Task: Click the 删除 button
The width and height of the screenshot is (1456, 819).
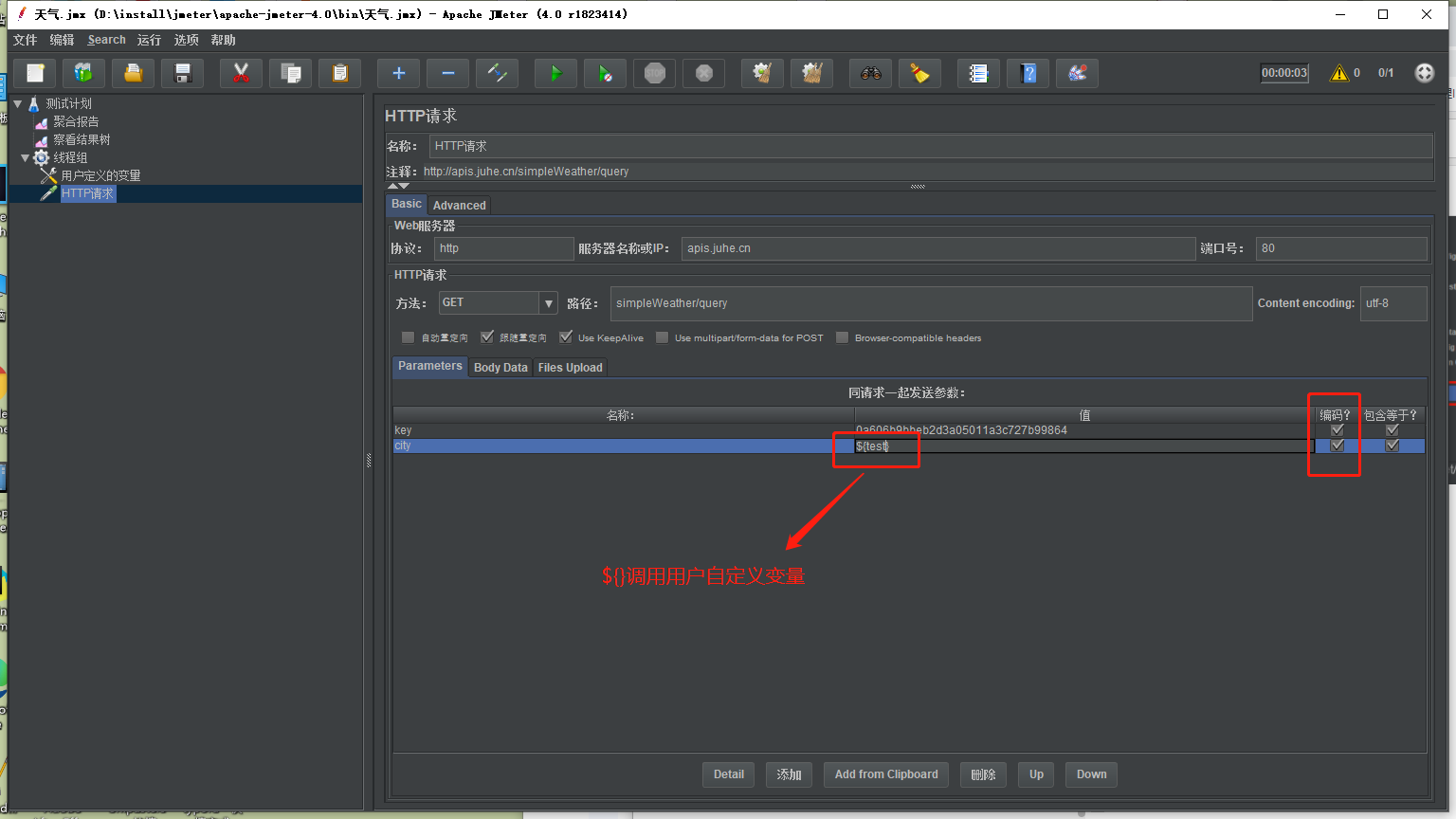Action: [984, 774]
